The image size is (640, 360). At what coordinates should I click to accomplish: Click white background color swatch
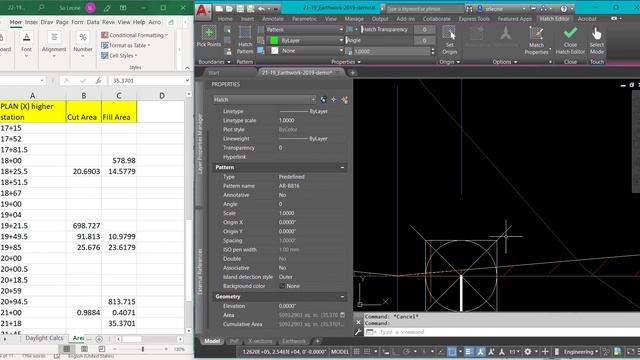point(274,51)
